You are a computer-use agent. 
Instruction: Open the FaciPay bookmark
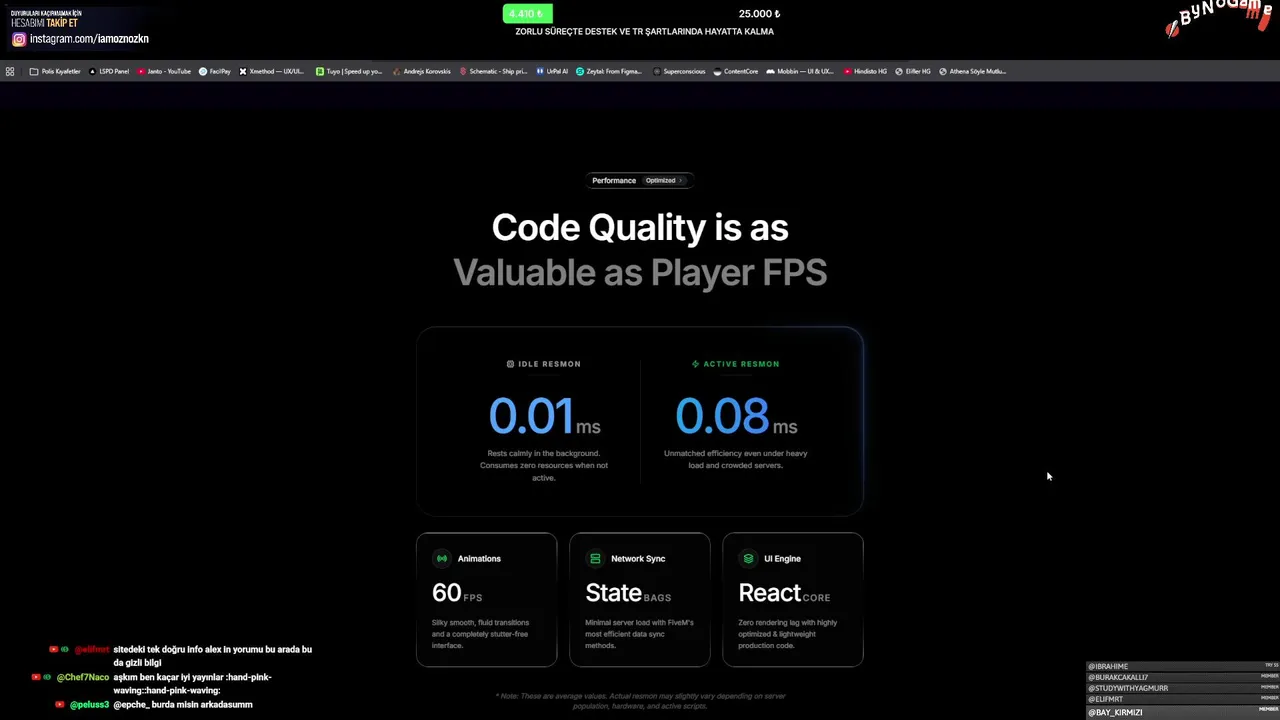tap(215, 71)
